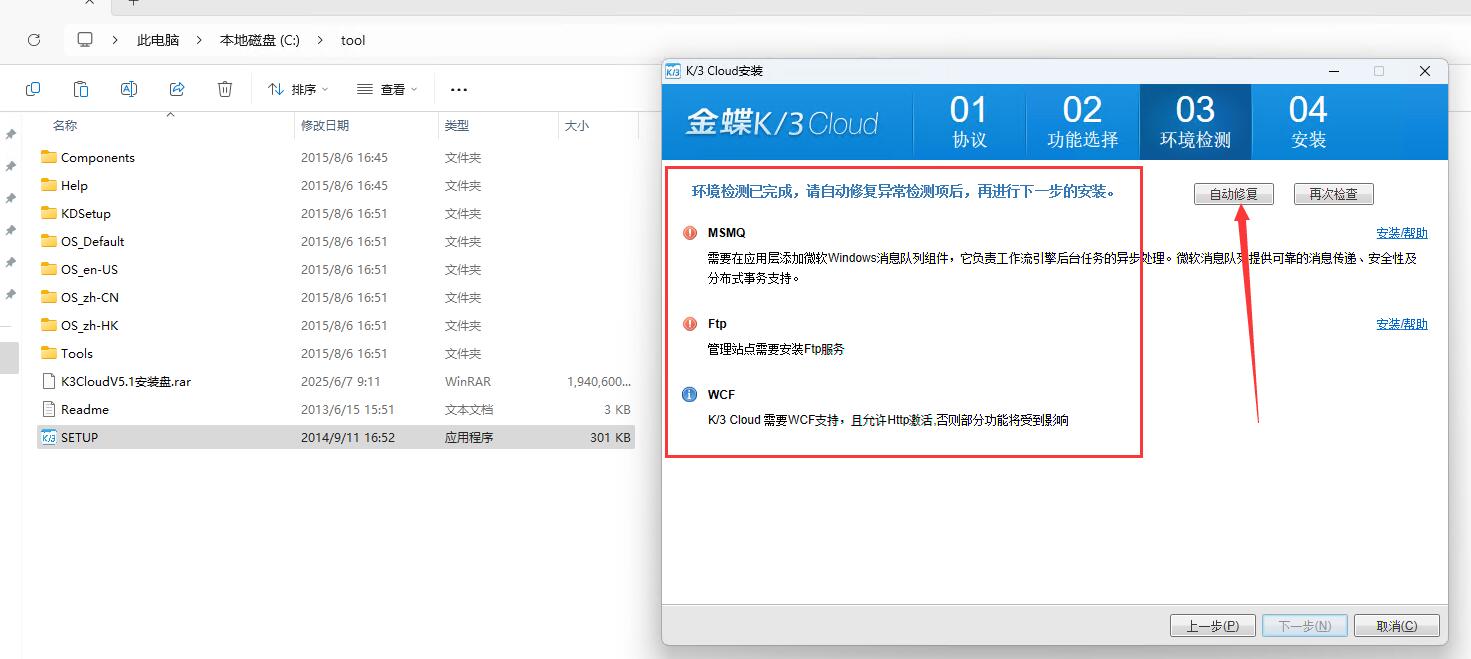Click the blue WCF info icon

point(689,394)
